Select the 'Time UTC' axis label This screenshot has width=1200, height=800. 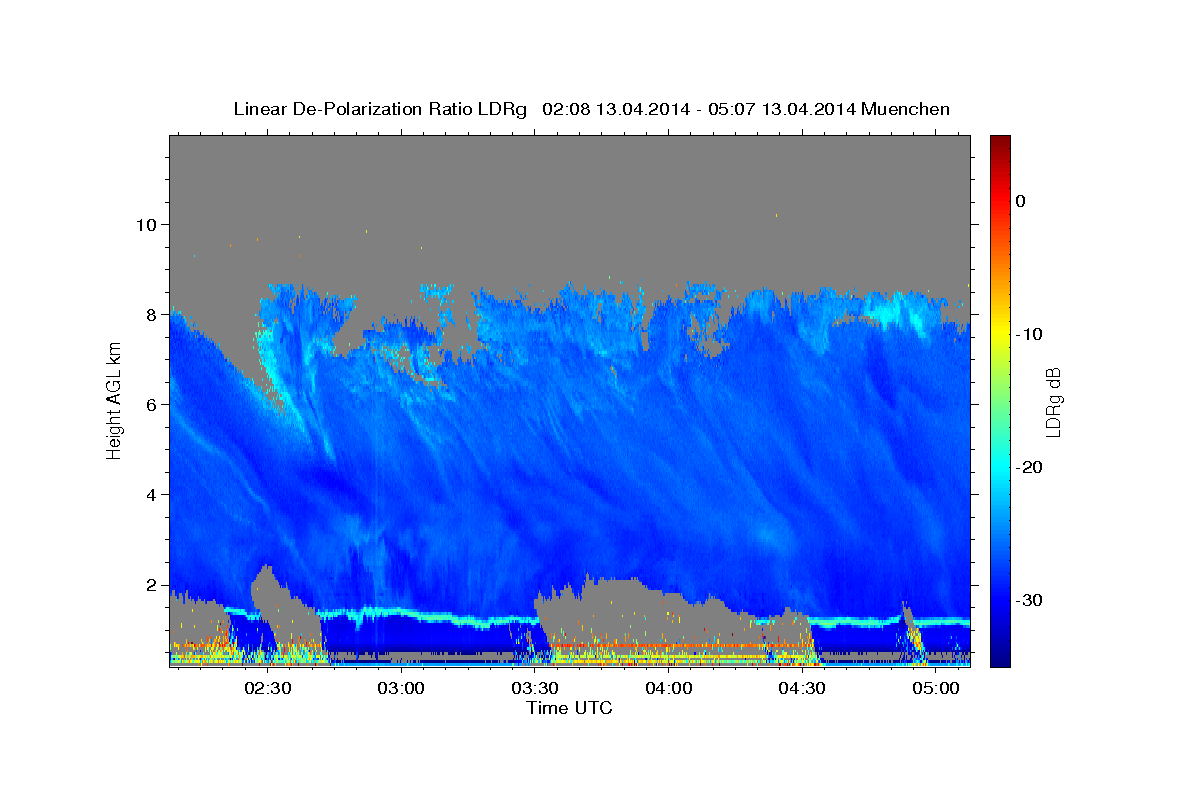coord(569,708)
